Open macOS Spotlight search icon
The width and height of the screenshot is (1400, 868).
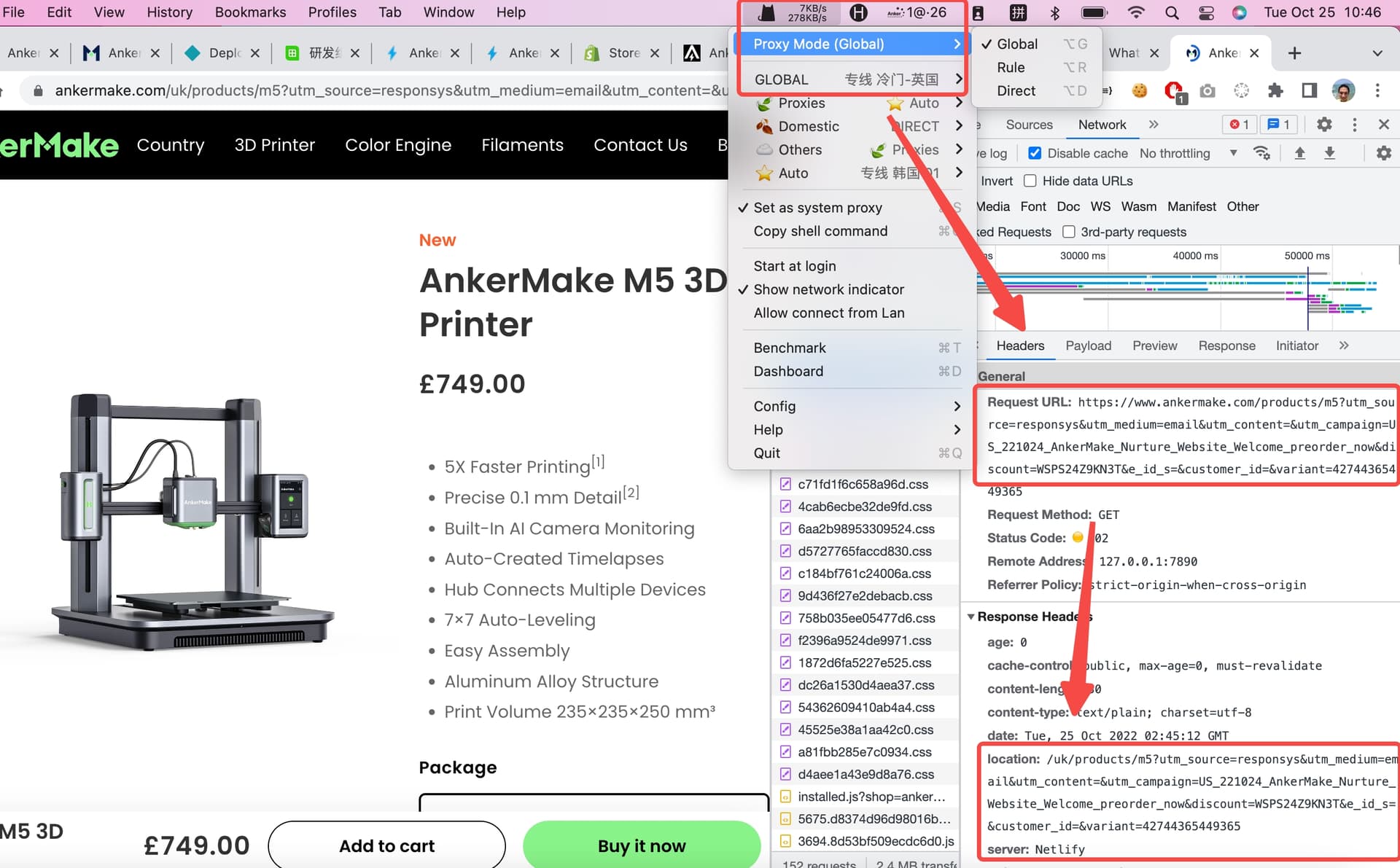(1172, 12)
